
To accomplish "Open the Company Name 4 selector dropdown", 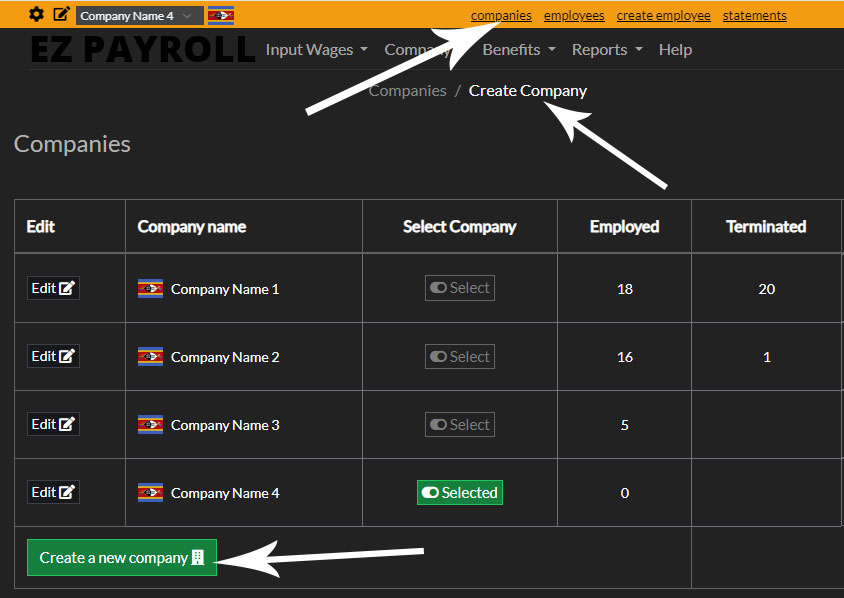I will click(x=138, y=15).
